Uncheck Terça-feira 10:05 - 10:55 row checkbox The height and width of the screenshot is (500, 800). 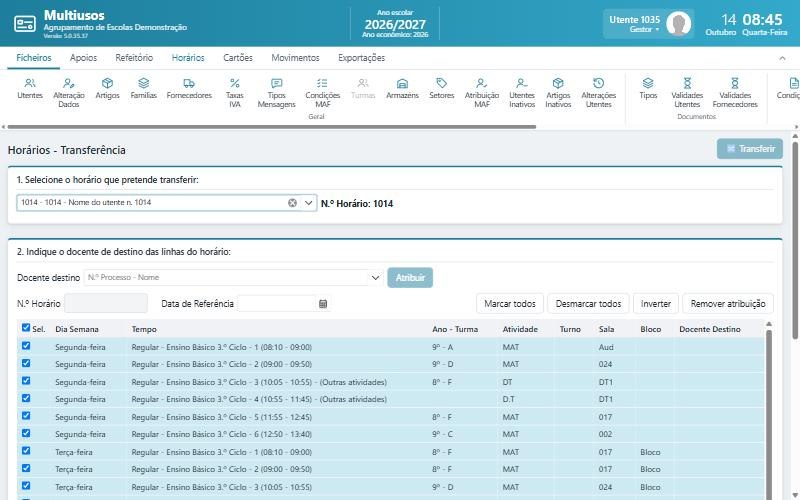(x=26, y=486)
